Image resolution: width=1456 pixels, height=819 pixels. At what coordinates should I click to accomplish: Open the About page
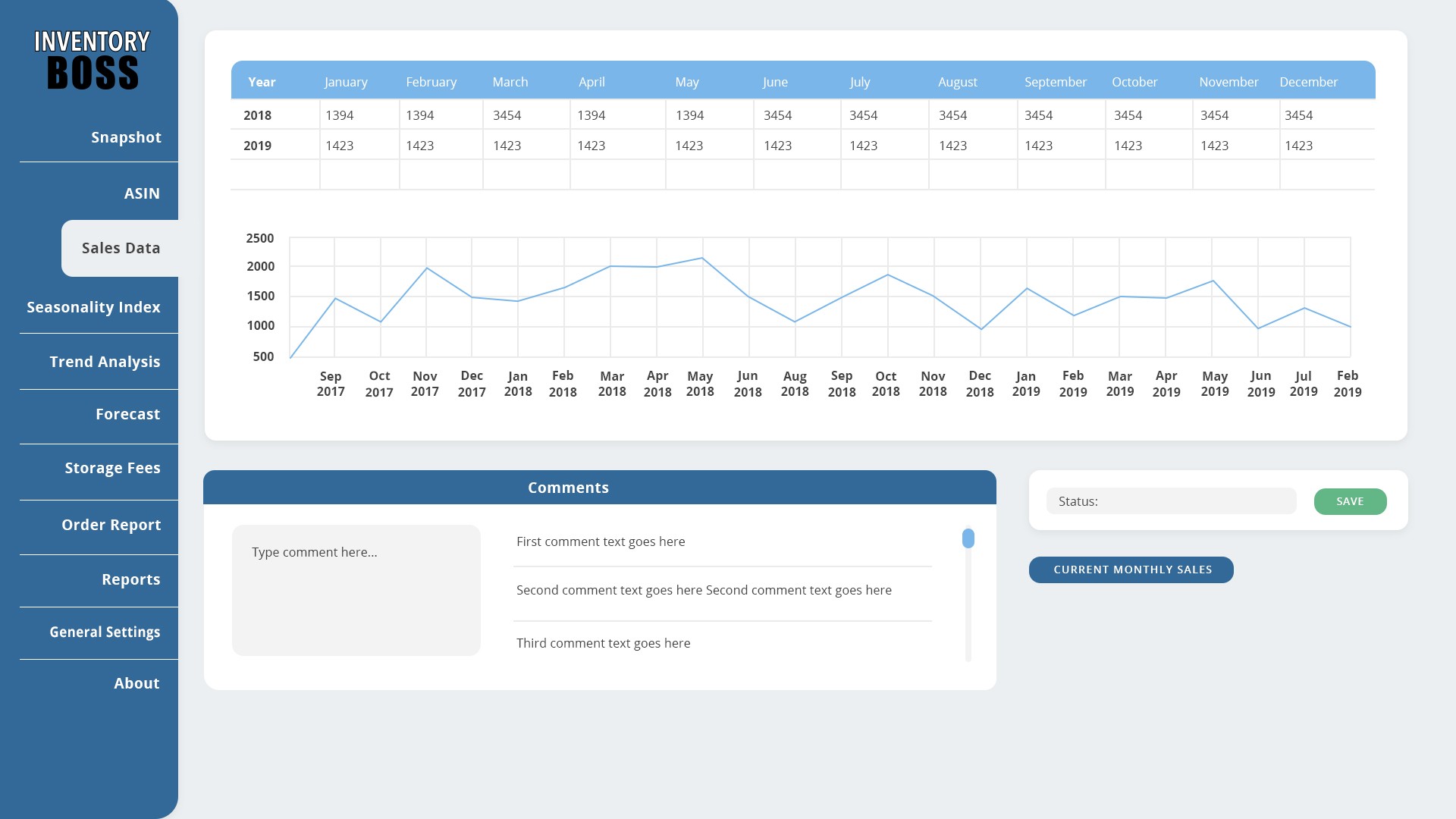click(136, 683)
